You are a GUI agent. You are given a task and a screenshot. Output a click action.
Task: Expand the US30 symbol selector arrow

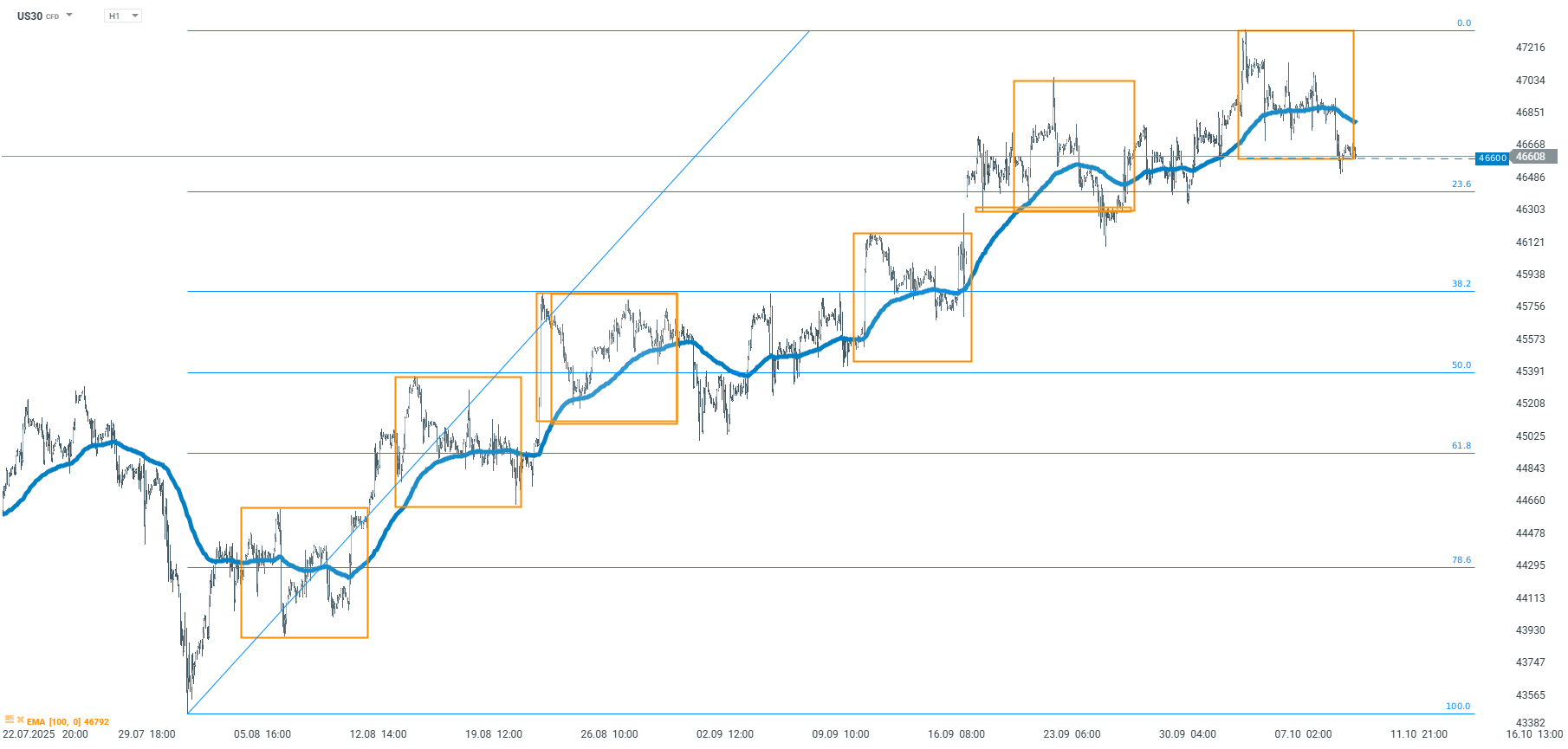click(x=69, y=16)
